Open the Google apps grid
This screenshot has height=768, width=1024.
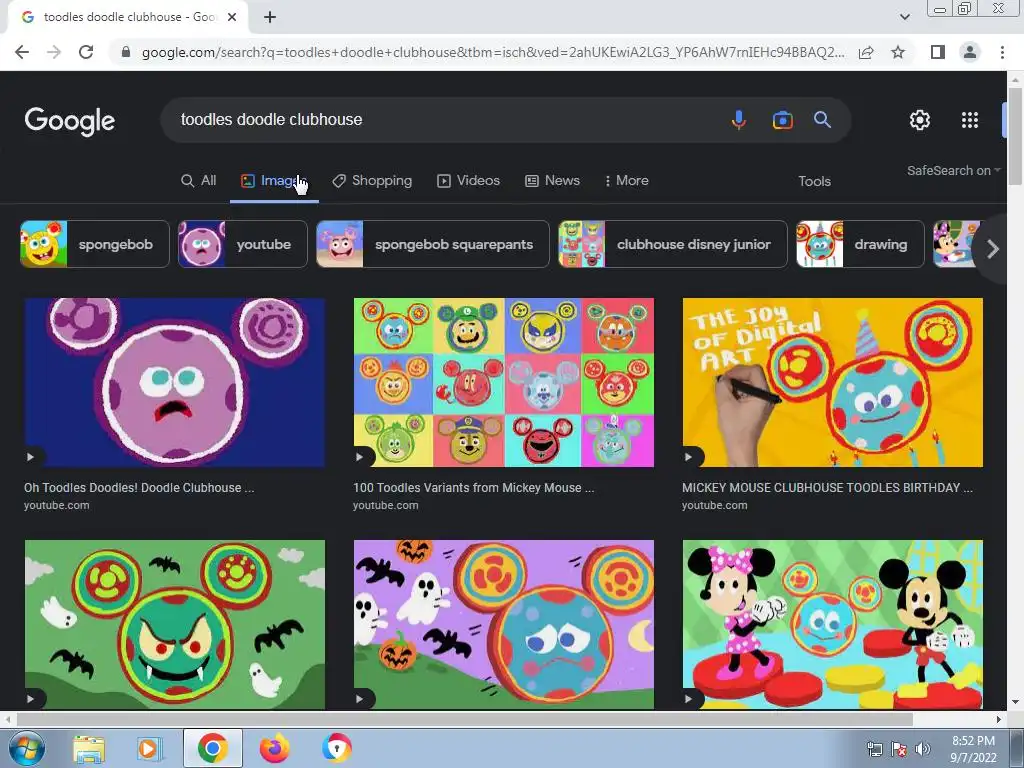pyautogui.click(x=970, y=120)
